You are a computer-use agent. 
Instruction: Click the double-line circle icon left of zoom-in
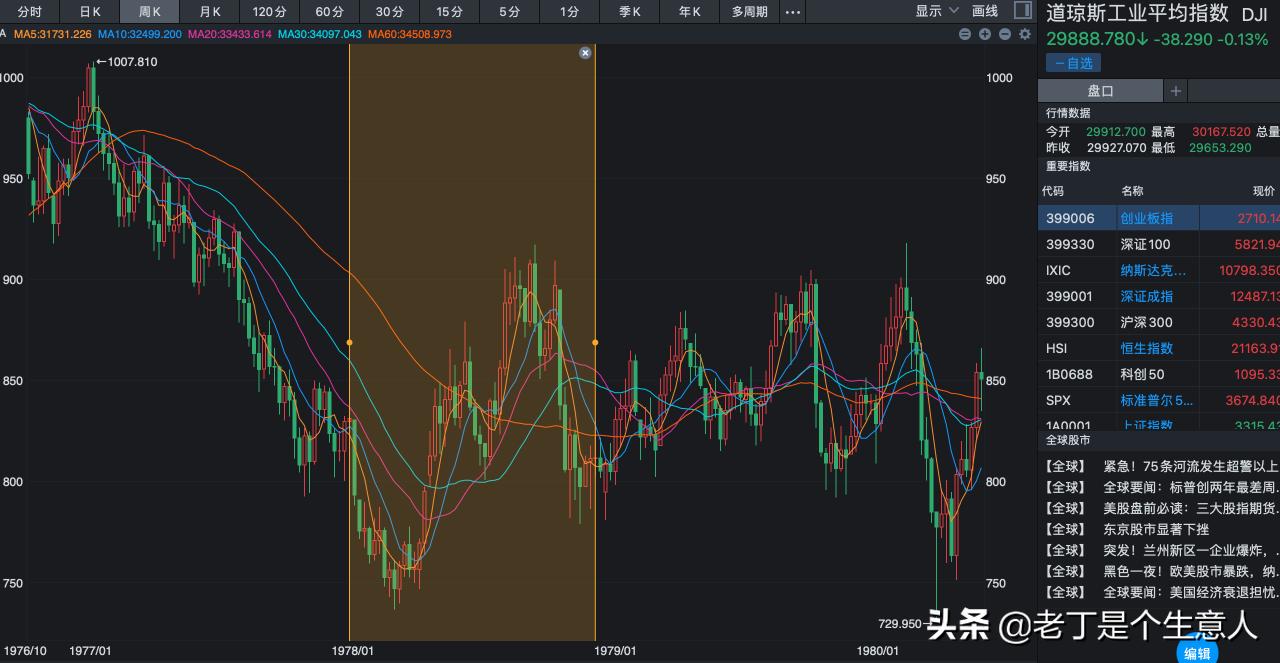coord(965,34)
